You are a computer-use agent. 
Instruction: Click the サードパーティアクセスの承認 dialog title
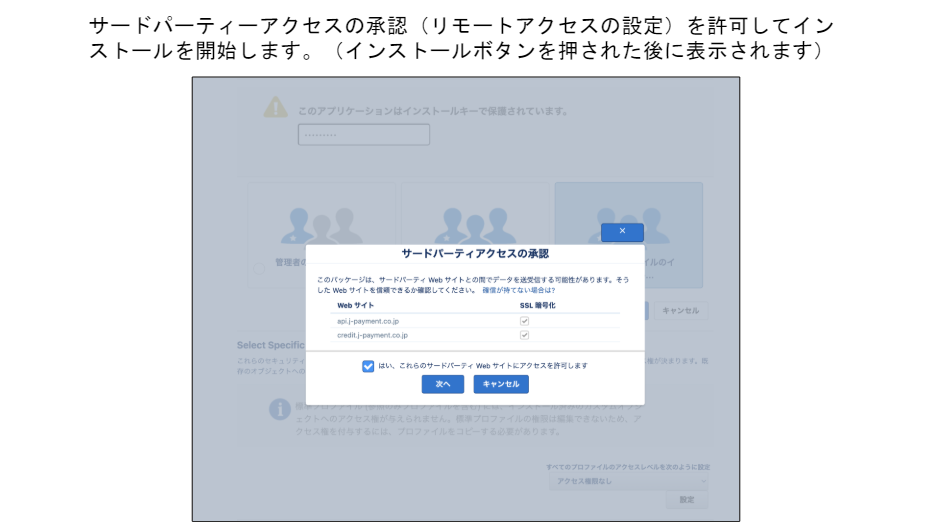[475, 254]
